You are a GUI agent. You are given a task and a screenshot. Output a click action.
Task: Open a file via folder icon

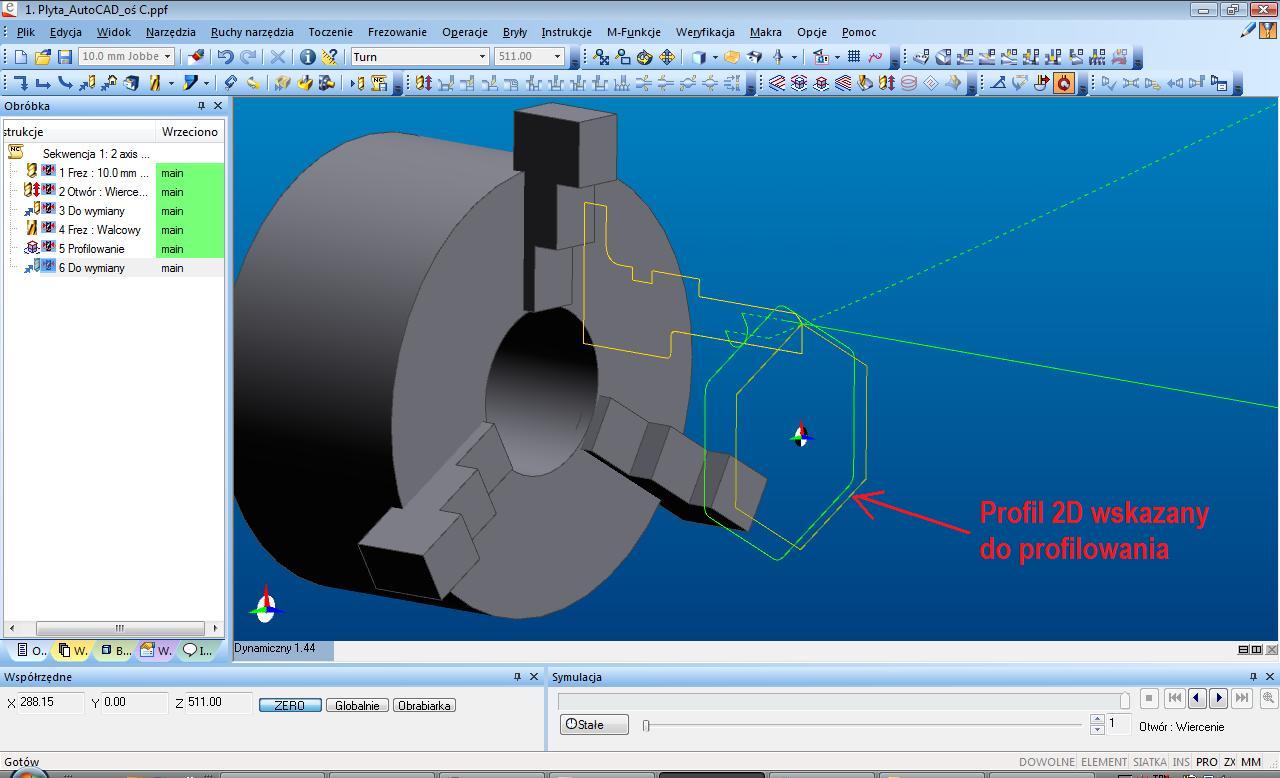[x=43, y=56]
